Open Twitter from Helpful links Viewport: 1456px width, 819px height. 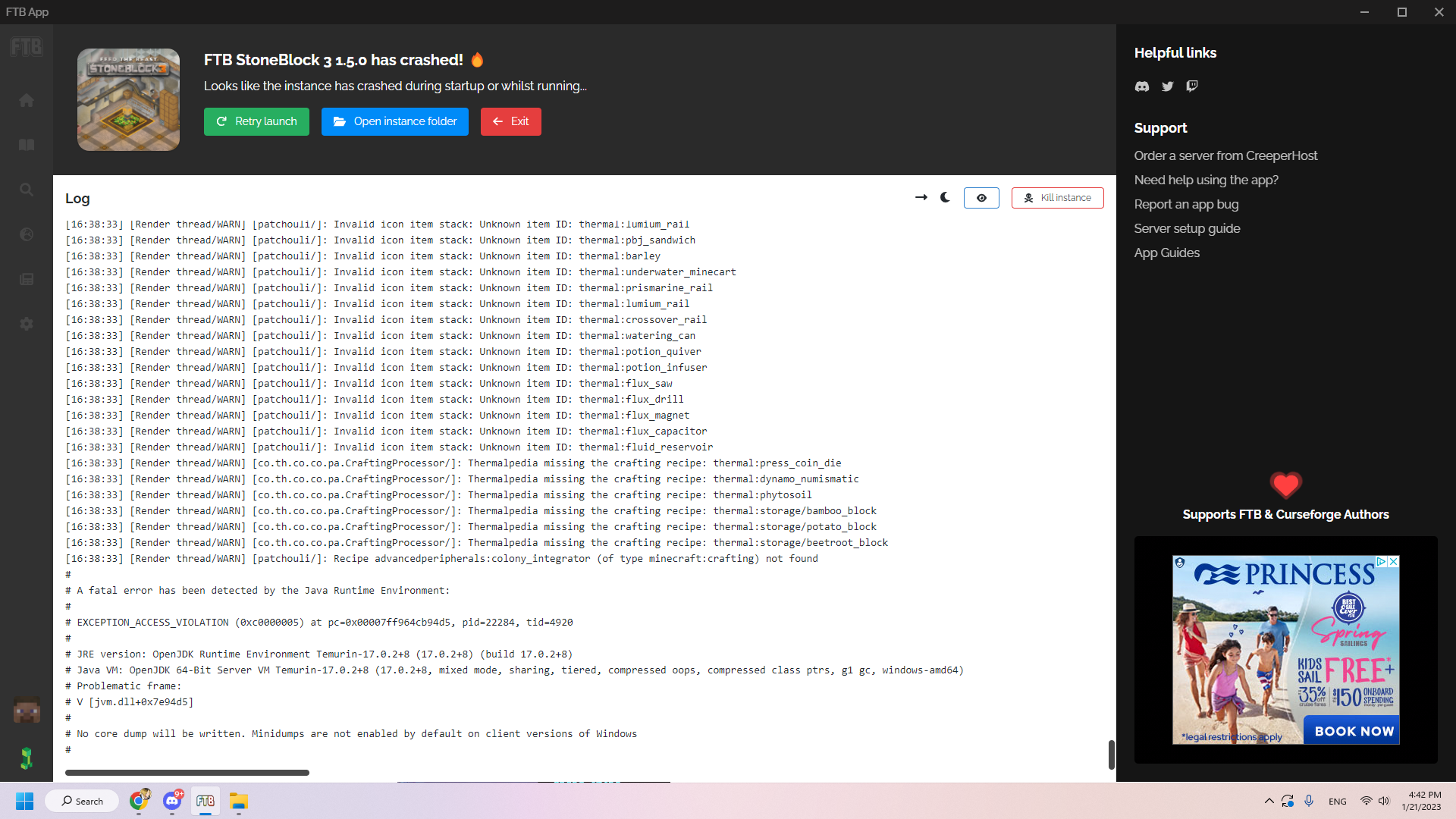[x=1167, y=86]
